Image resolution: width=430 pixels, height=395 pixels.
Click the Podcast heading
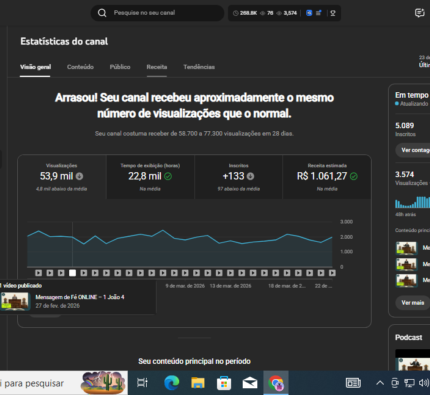pos(409,337)
